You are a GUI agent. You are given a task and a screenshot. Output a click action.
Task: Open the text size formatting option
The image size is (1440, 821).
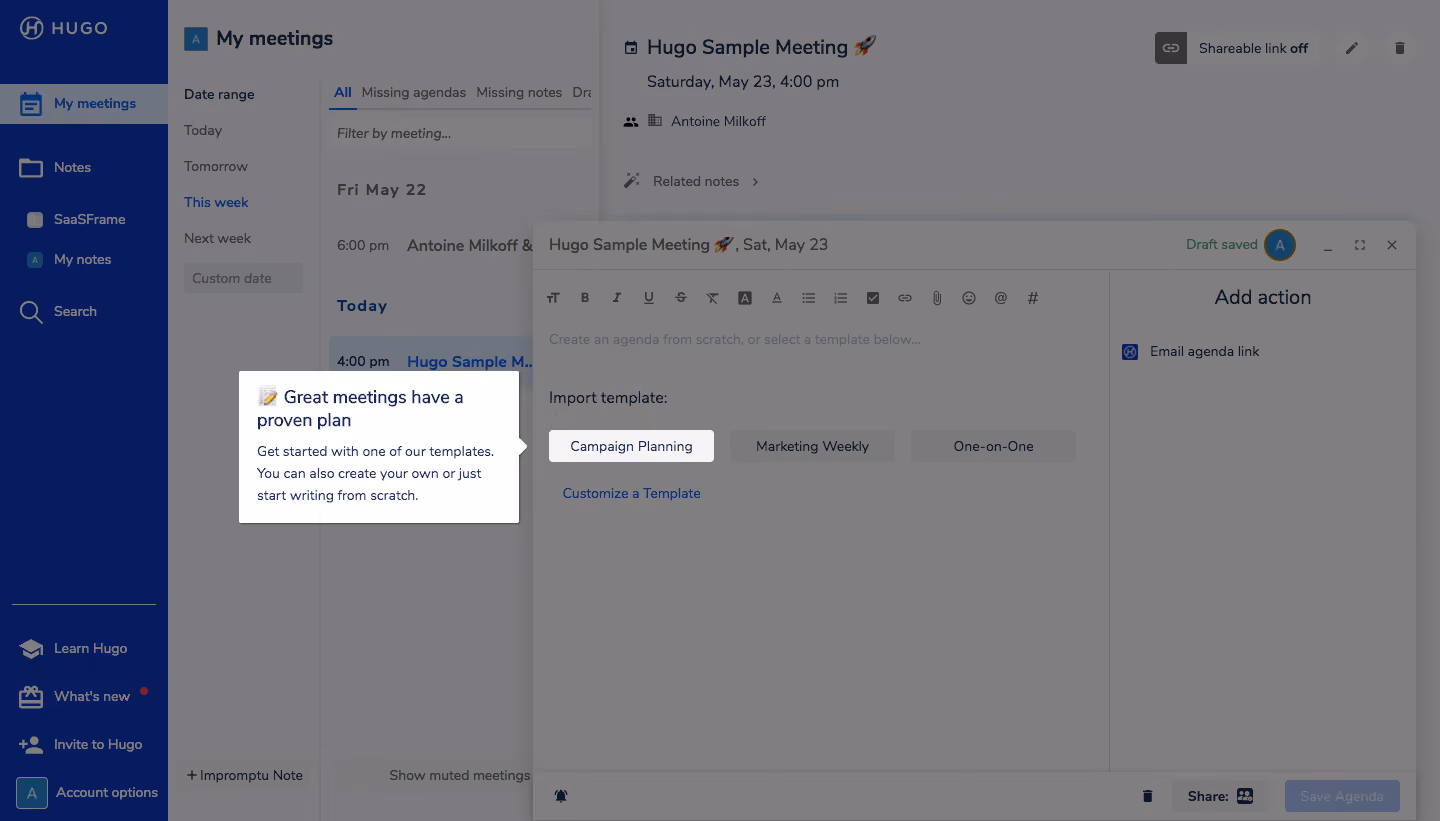click(553, 298)
